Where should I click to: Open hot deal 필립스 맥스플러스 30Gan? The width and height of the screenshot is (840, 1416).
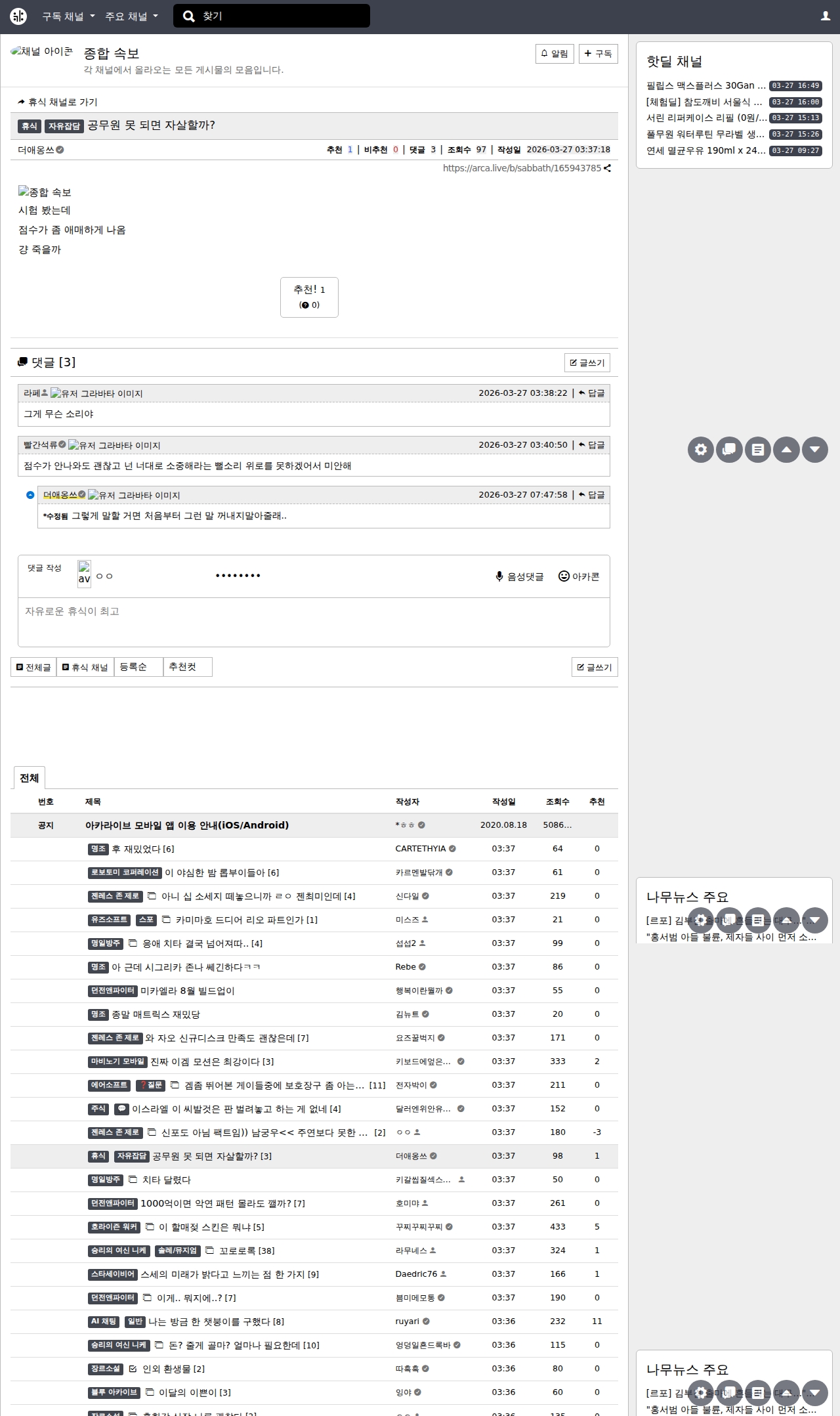(706, 86)
